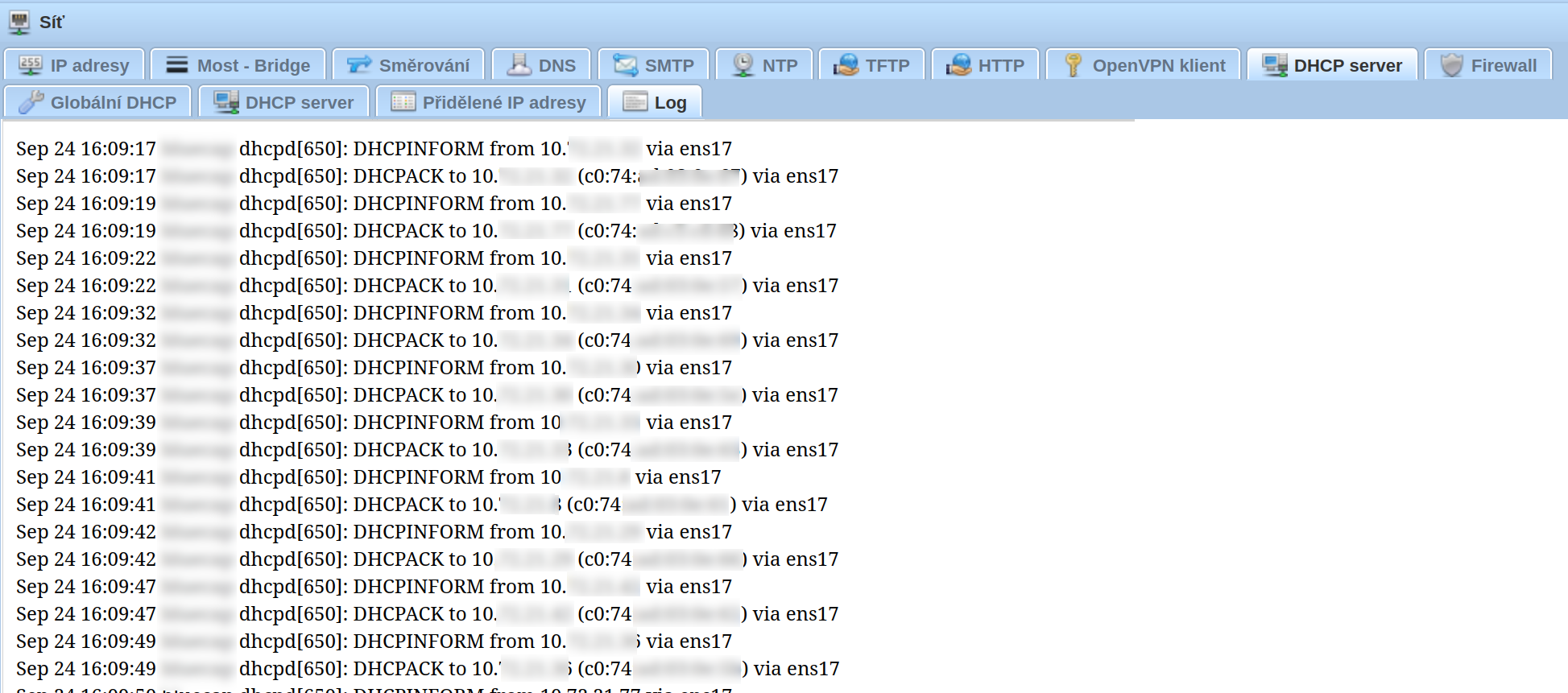1568x693 pixels.
Task: Open the IP adresy tab
Action: (x=74, y=65)
